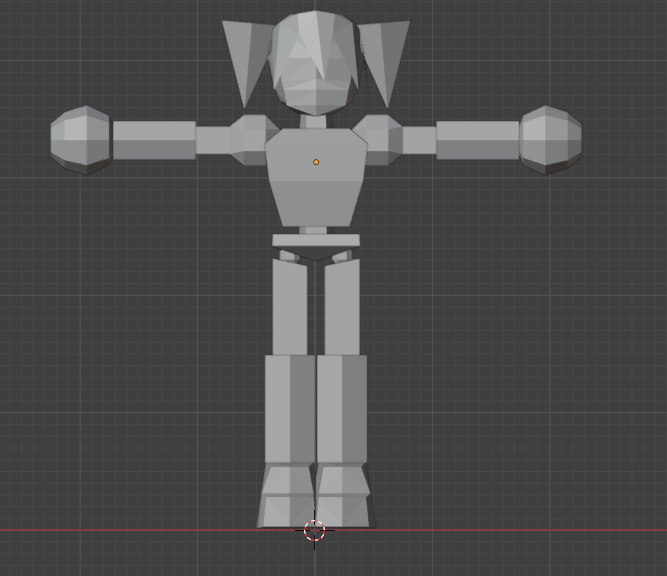Click the spherical hand on the left side
The height and width of the screenshot is (576, 667).
(82, 140)
